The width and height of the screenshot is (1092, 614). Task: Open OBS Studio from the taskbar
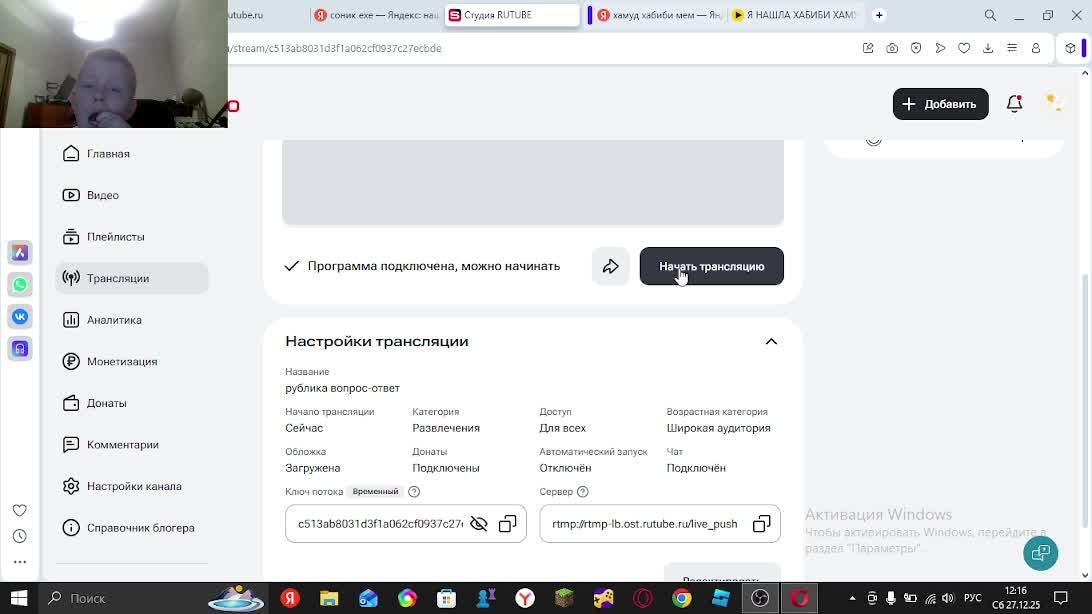(760, 598)
